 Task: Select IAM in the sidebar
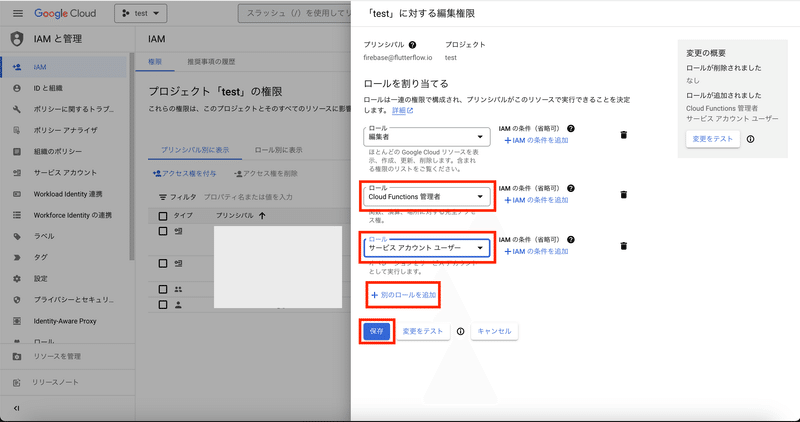(64, 67)
